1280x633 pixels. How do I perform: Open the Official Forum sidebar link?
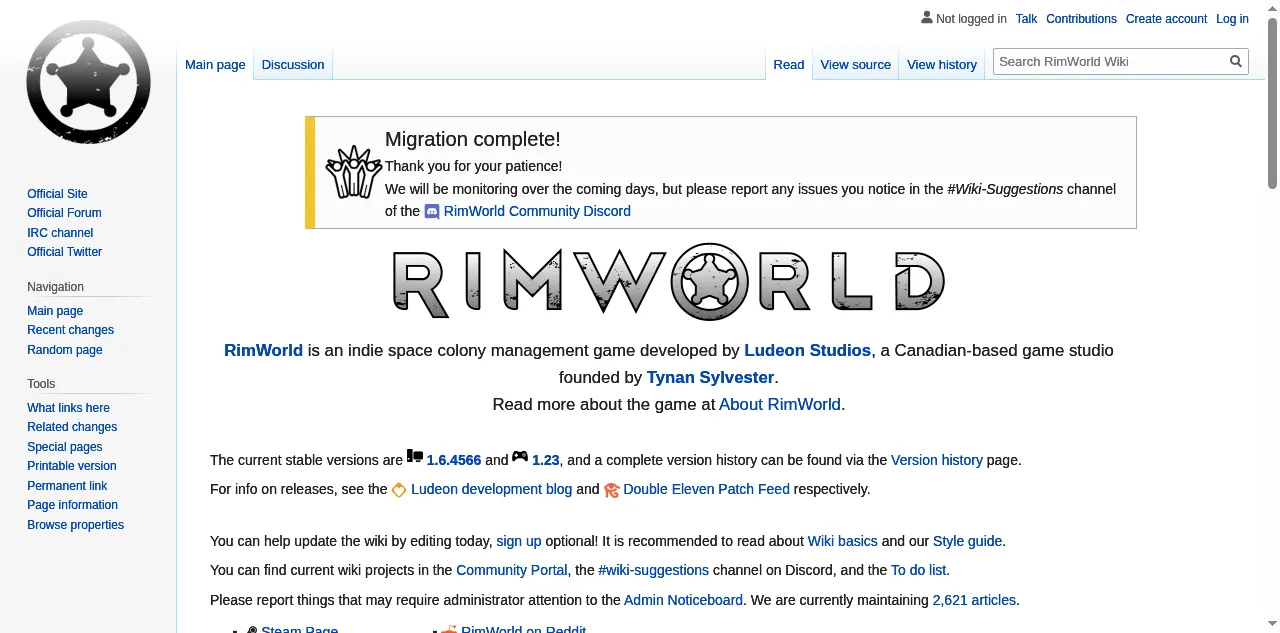pos(64,213)
